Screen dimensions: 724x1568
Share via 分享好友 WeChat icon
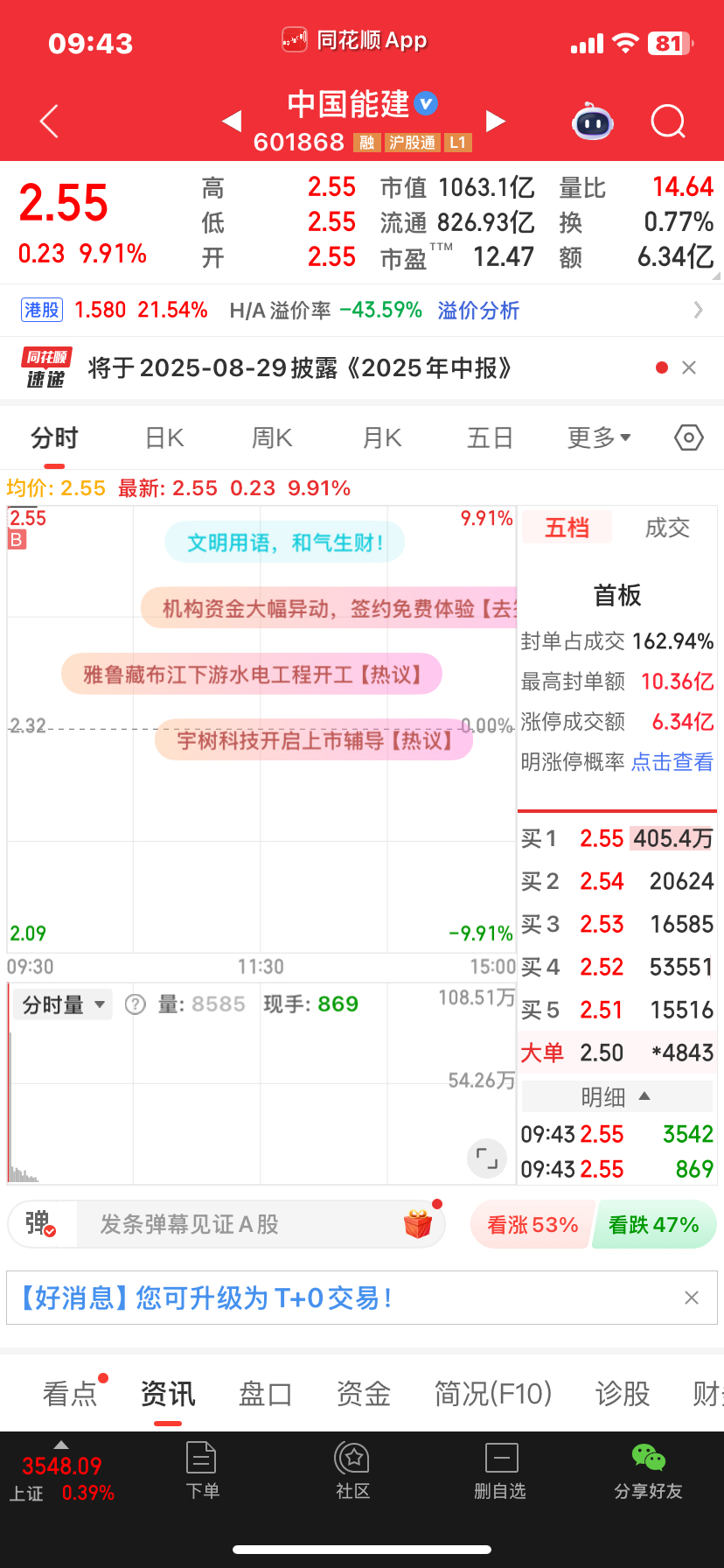[x=648, y=1471]
